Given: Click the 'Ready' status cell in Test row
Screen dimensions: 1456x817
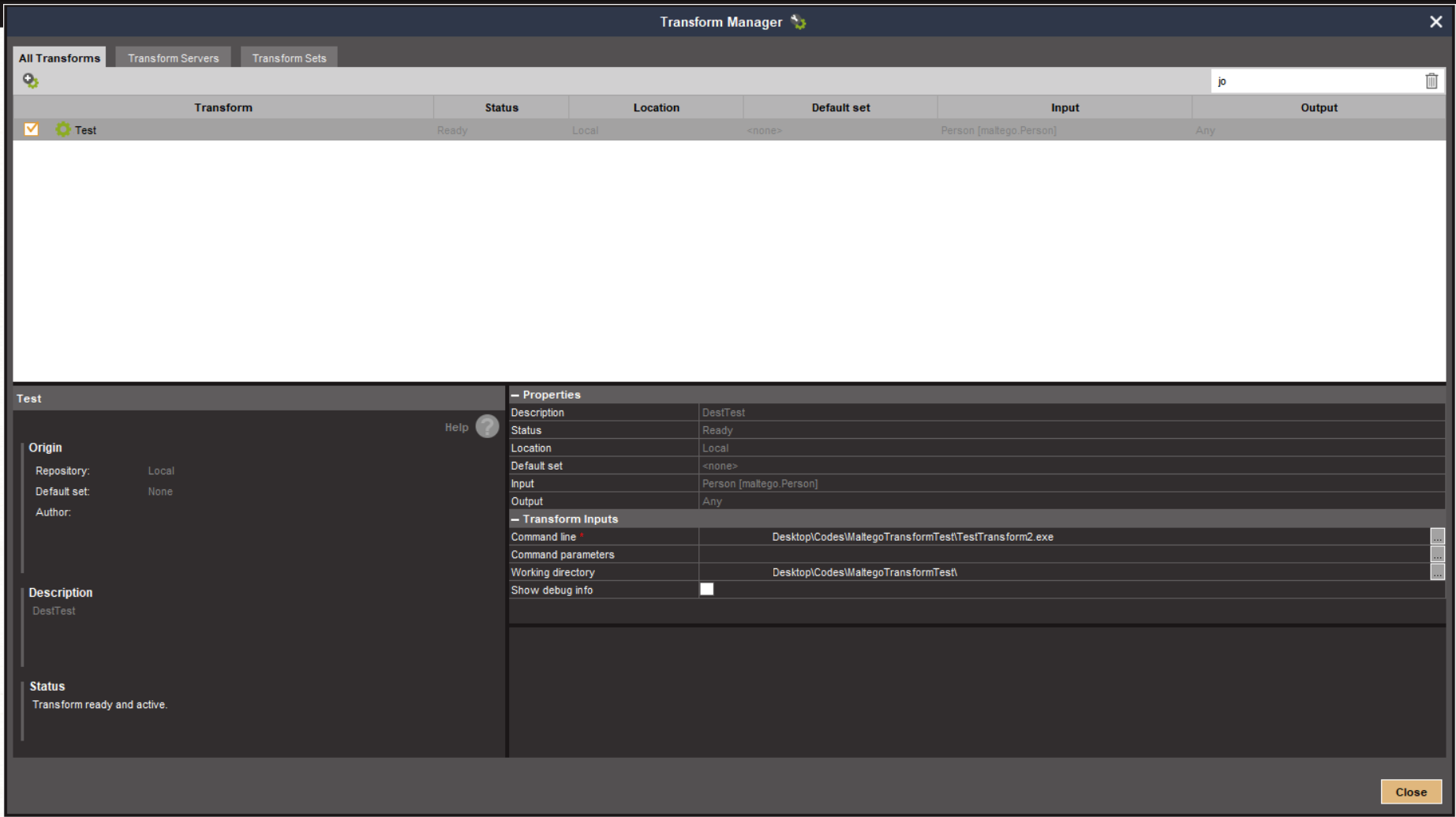Looking at the screenshot, I should coord(452,130).
